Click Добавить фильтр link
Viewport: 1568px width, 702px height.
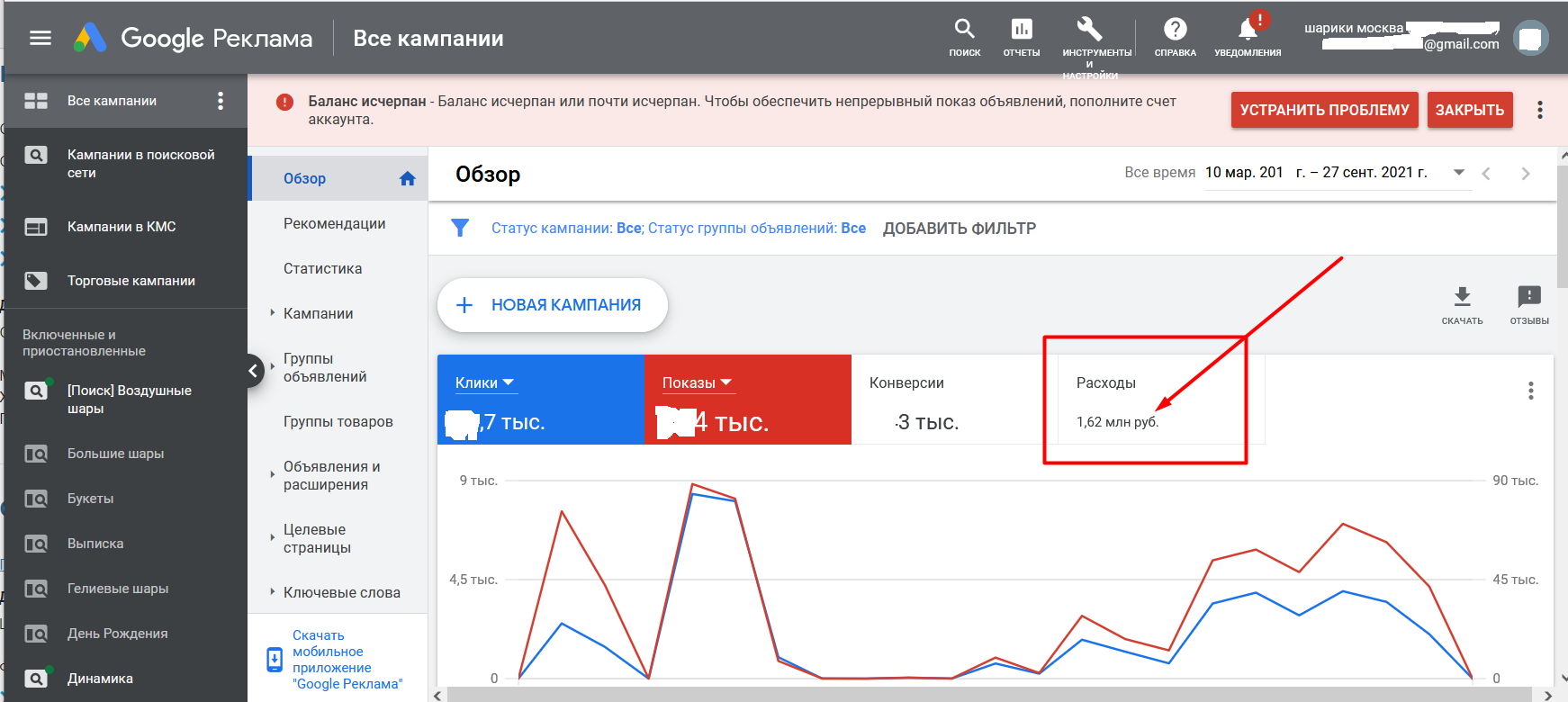click(959, 229)
